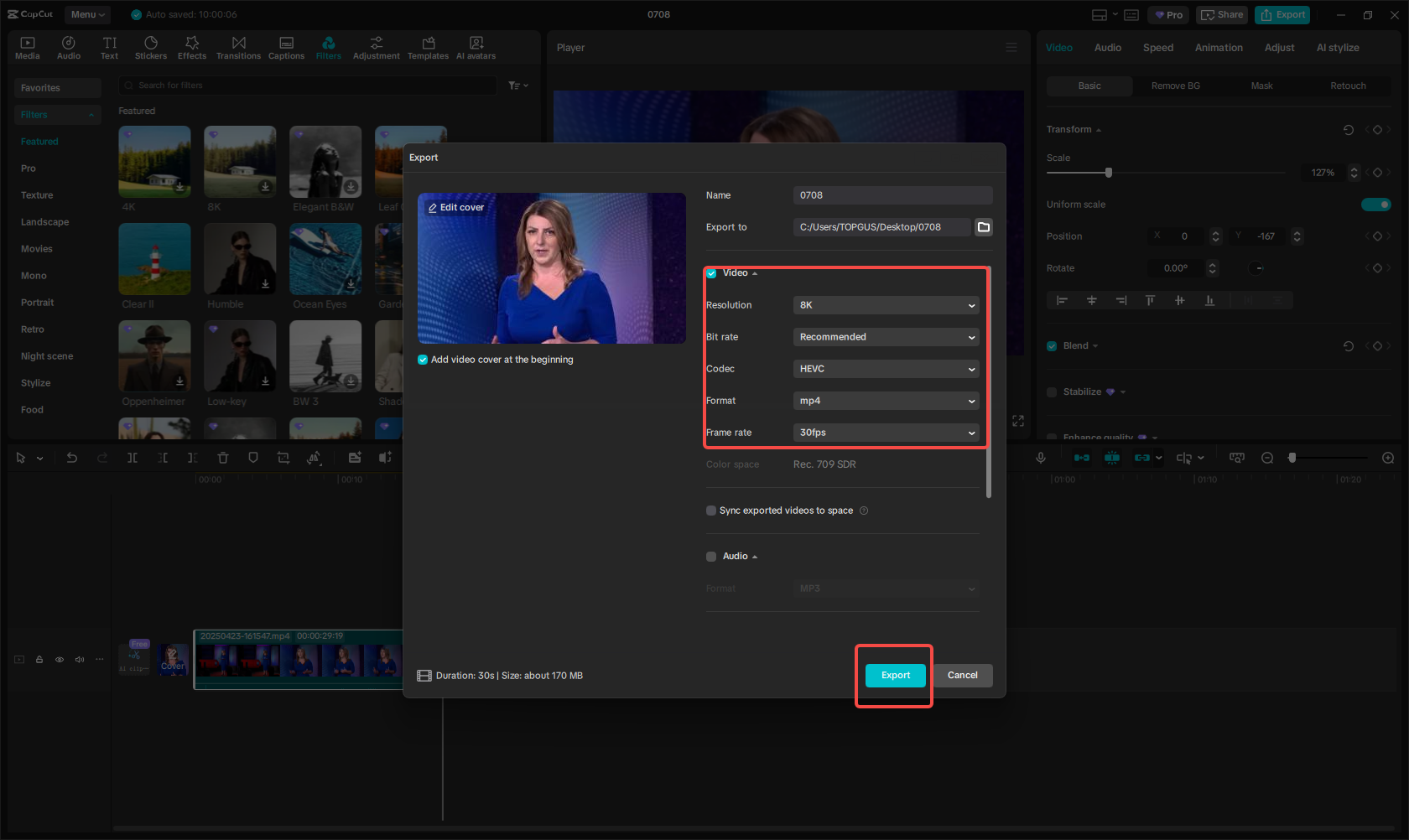Click the Export button in the dialog
This screenshot has width=1409, height=840.
pos(895,676)
